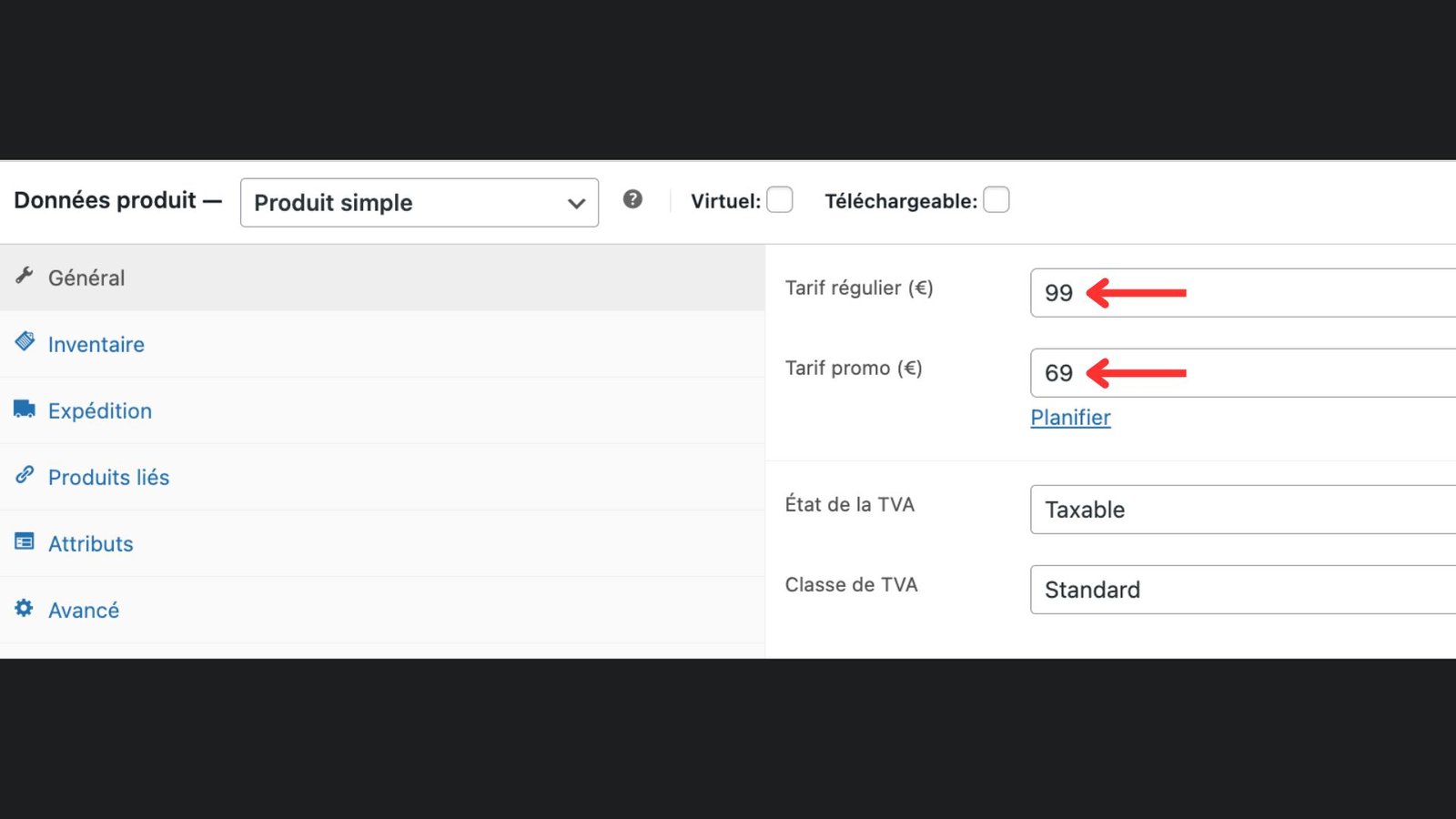Click the Avancé gear icon
Image resolution: width=1456 pixels, height=819 pixels.
click(25, 608)
